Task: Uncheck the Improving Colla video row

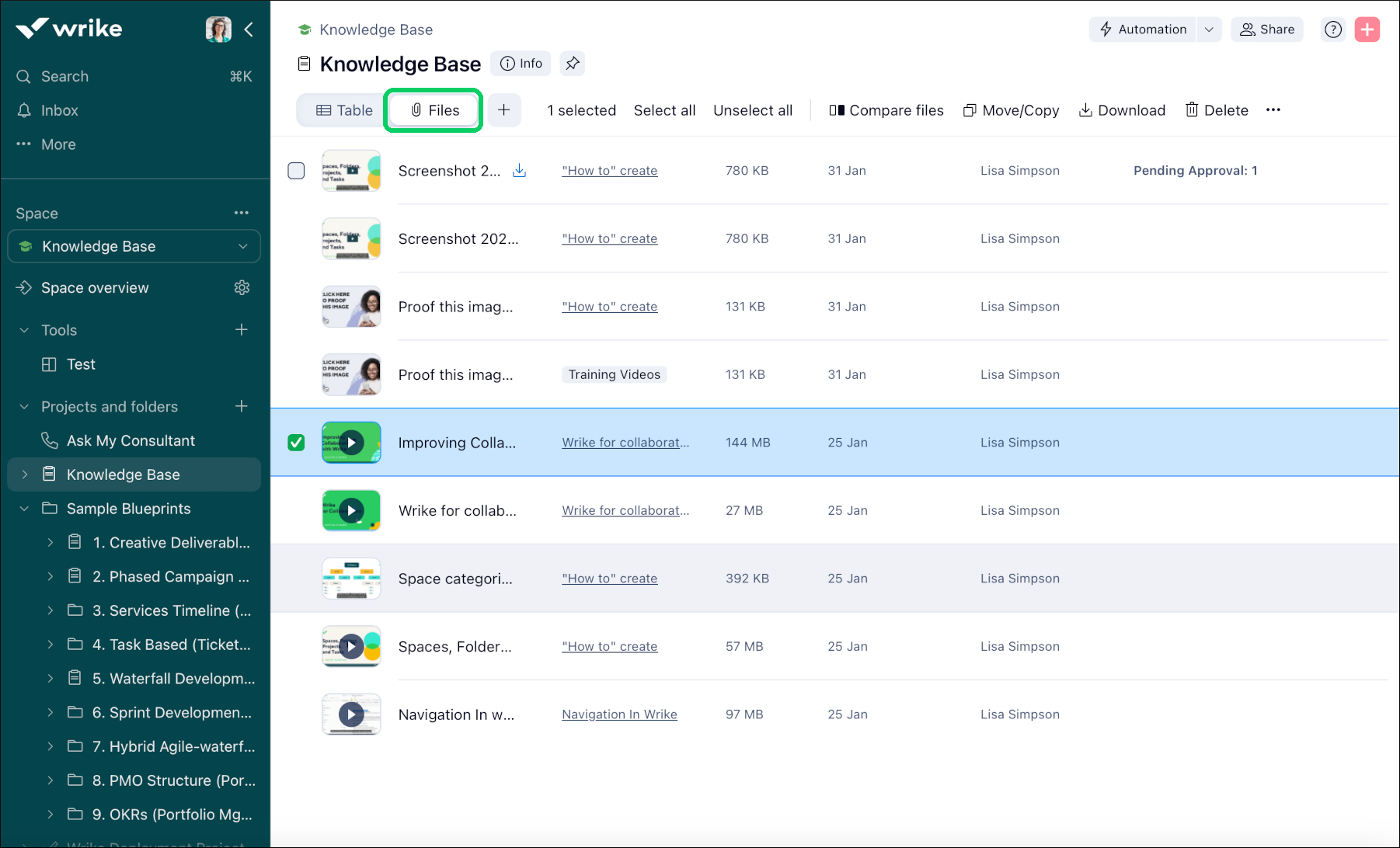Action: tap(296, 442)
